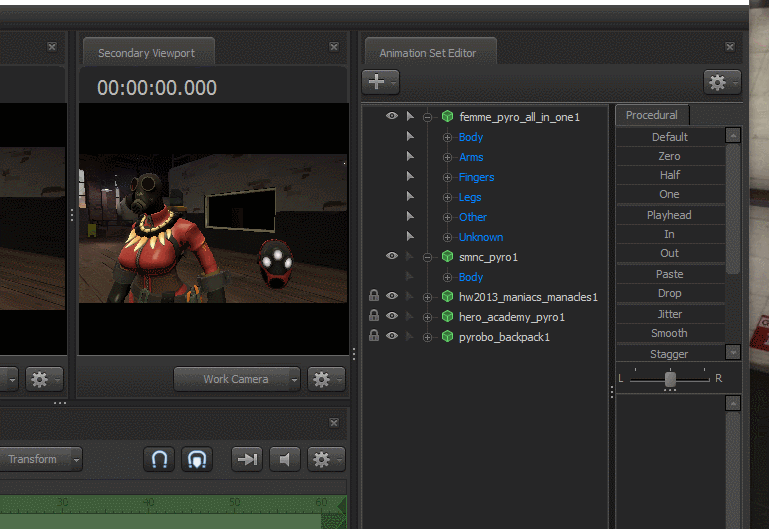Unlock pyrobo_backpack1 via lock icon
769x529 pixels.
pos(374,335)
